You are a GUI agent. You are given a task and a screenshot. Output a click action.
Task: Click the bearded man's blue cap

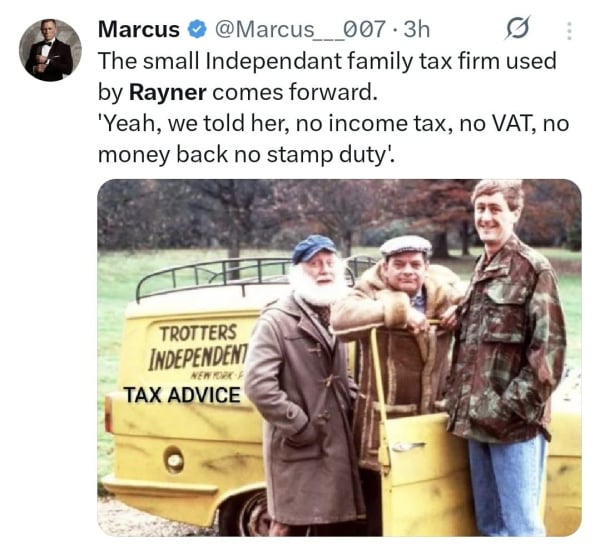click(x=314, y=248)
